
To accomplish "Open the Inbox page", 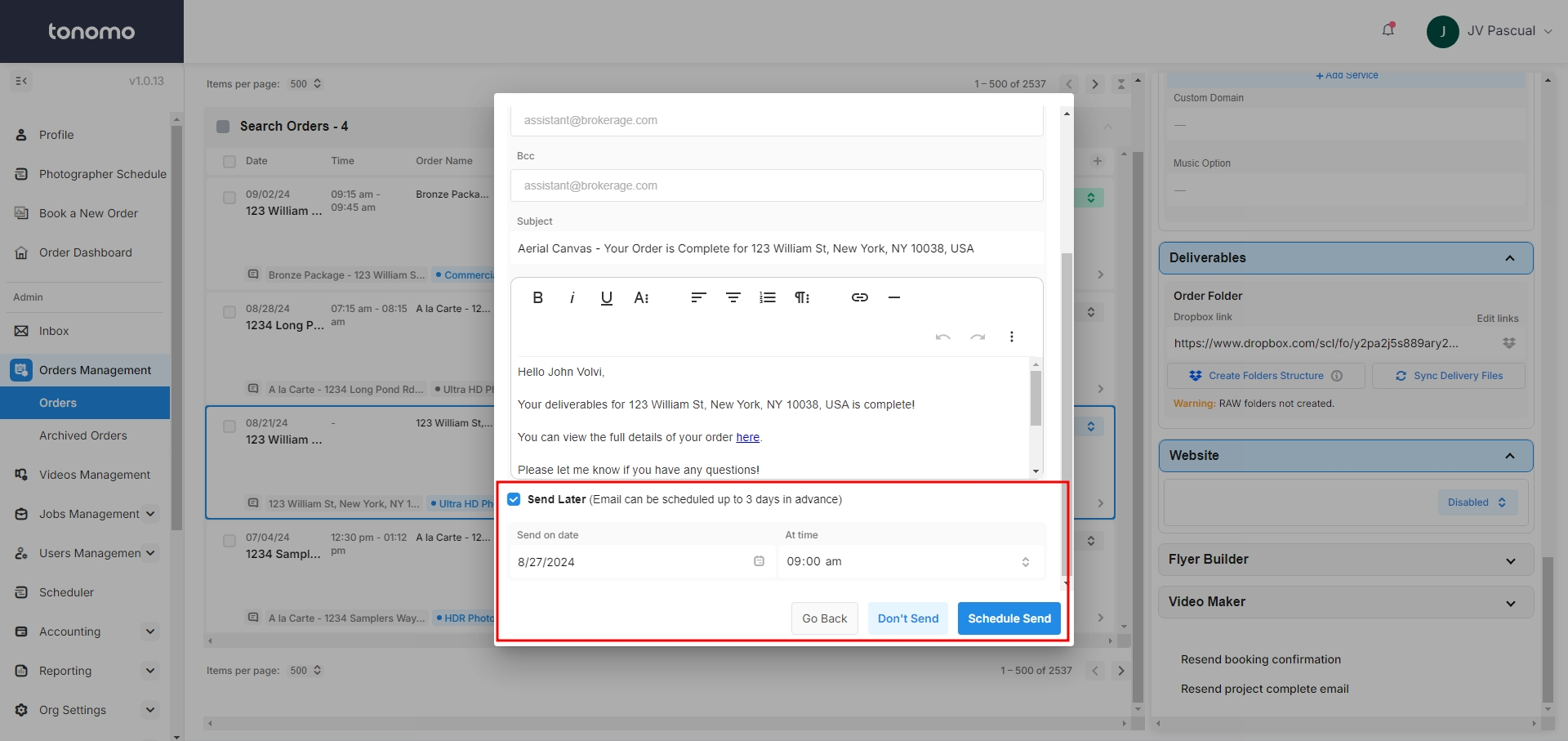I will point(54,331).
